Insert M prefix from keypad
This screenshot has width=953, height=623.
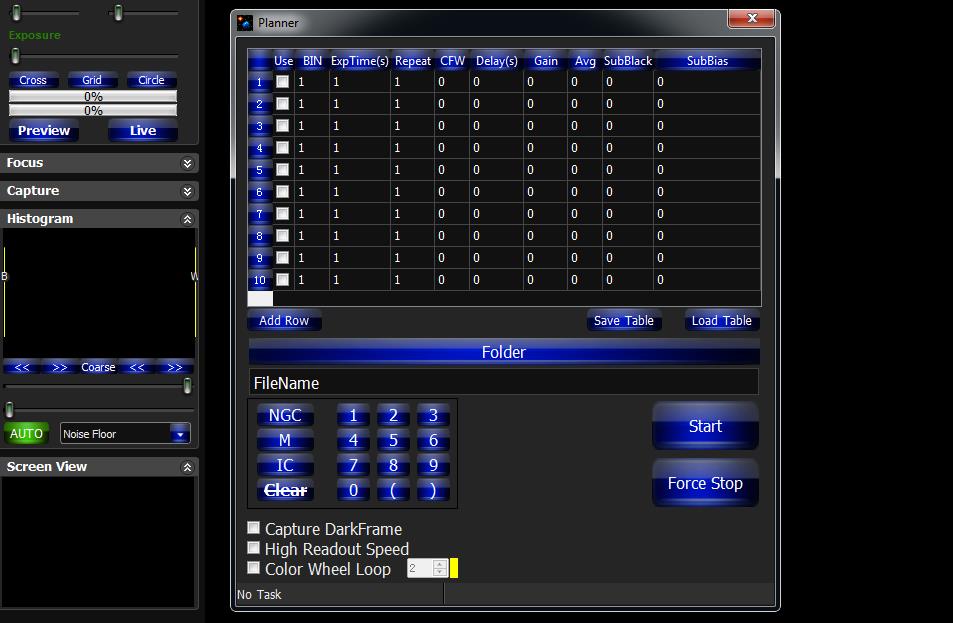pyautogui.click(x=285, y=440)
